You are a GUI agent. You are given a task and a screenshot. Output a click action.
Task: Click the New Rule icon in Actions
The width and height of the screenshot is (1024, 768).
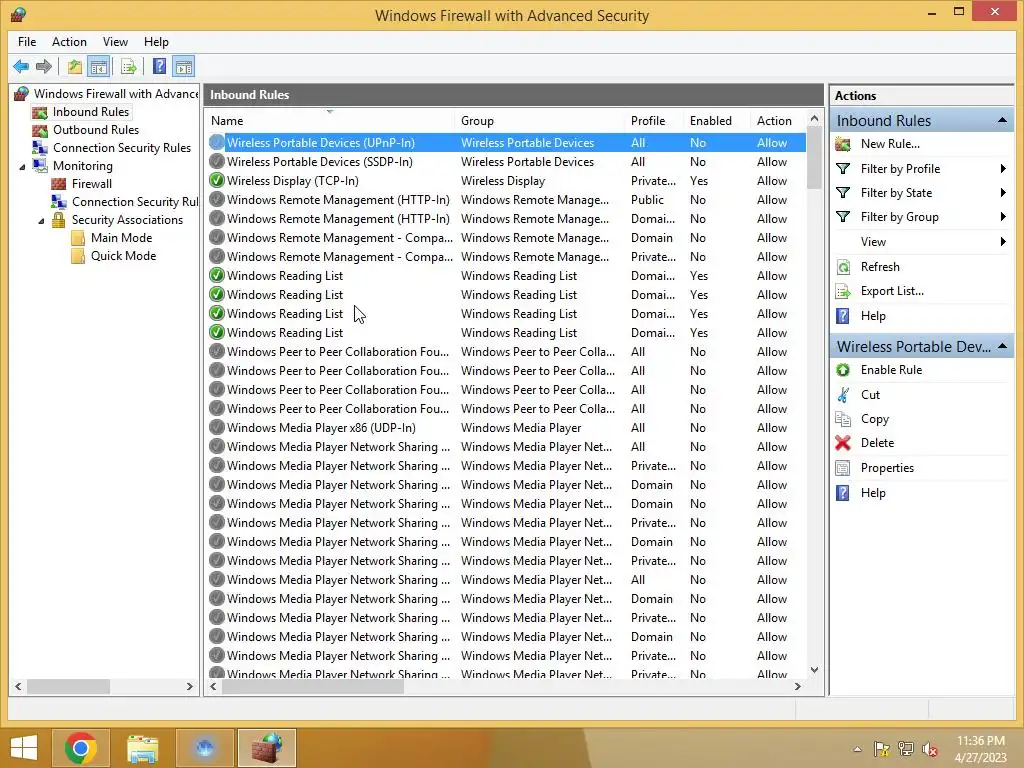(843, 144)
